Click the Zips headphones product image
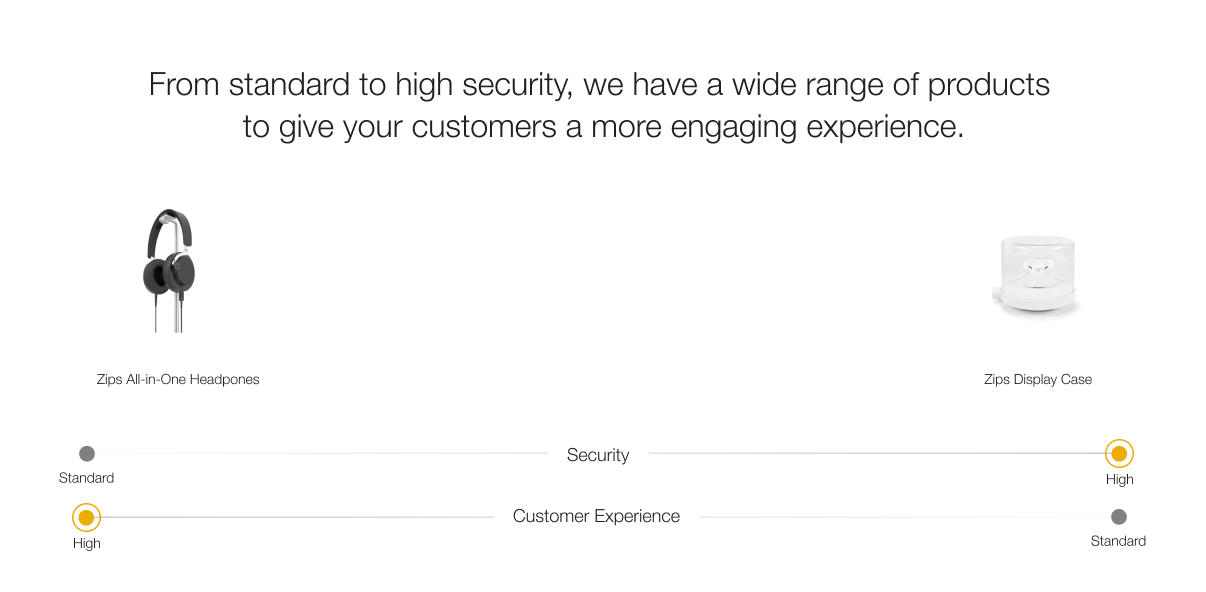 169,269
